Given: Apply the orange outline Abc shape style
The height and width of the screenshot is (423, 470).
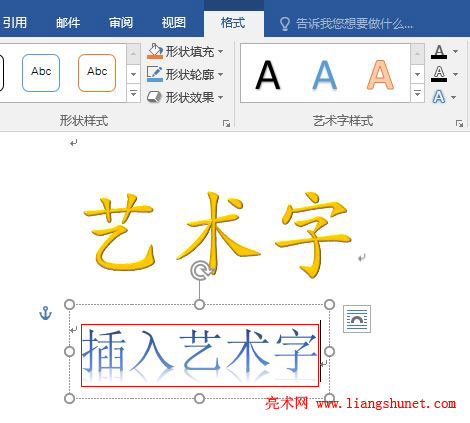Looking at the screenshot, I should click(x=97, y=73).
